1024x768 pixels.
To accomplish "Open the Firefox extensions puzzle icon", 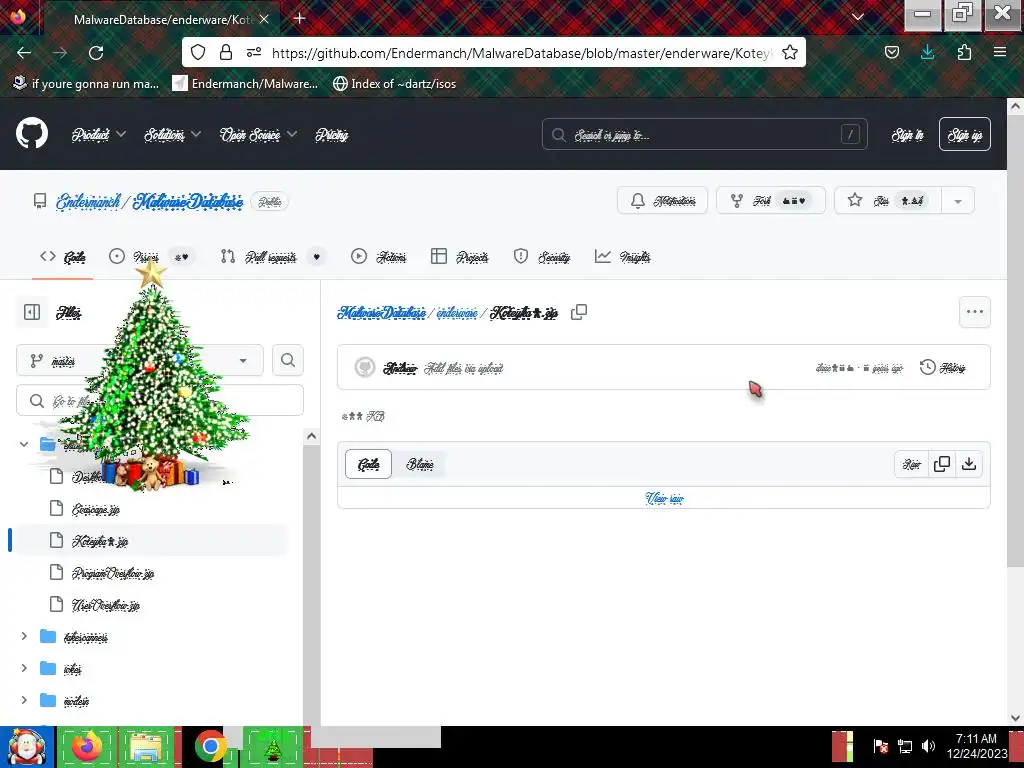I will (x=964, y=52).
